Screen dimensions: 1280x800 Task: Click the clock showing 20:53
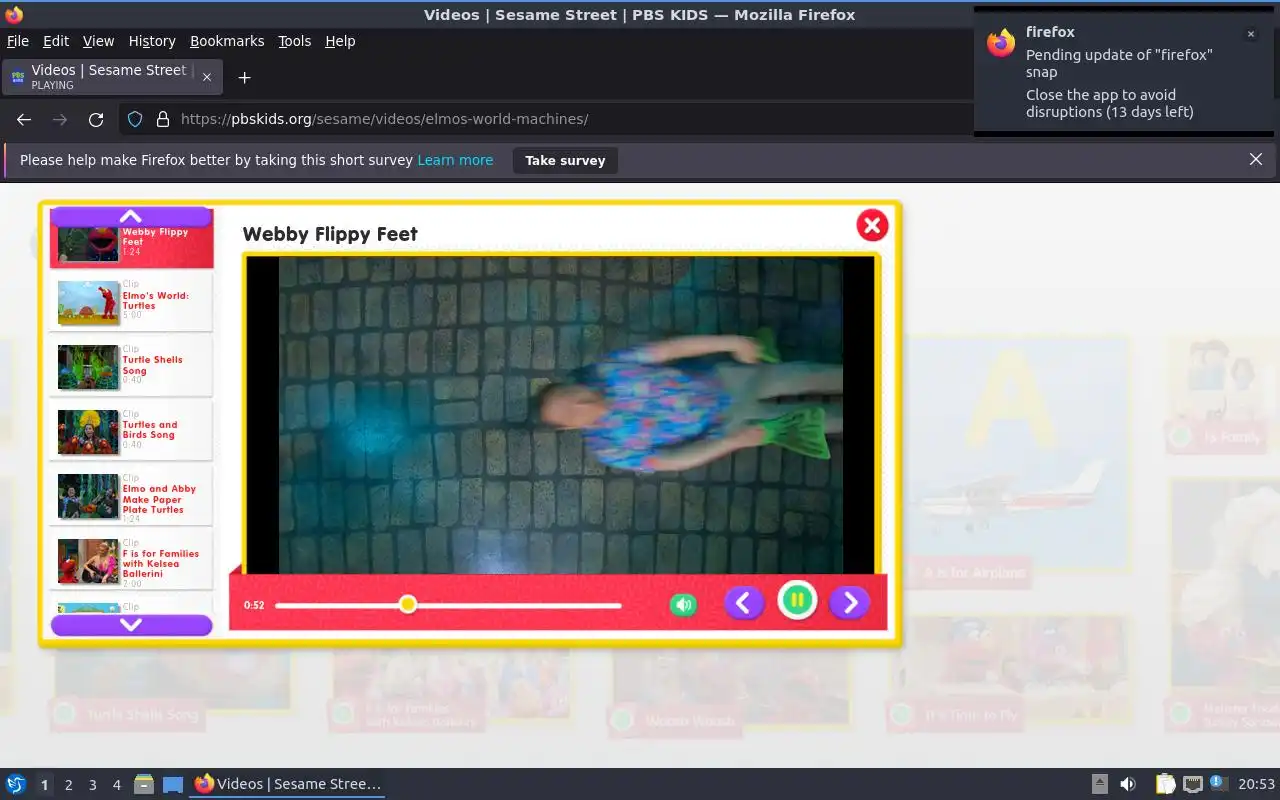(x=1257, y=785)
